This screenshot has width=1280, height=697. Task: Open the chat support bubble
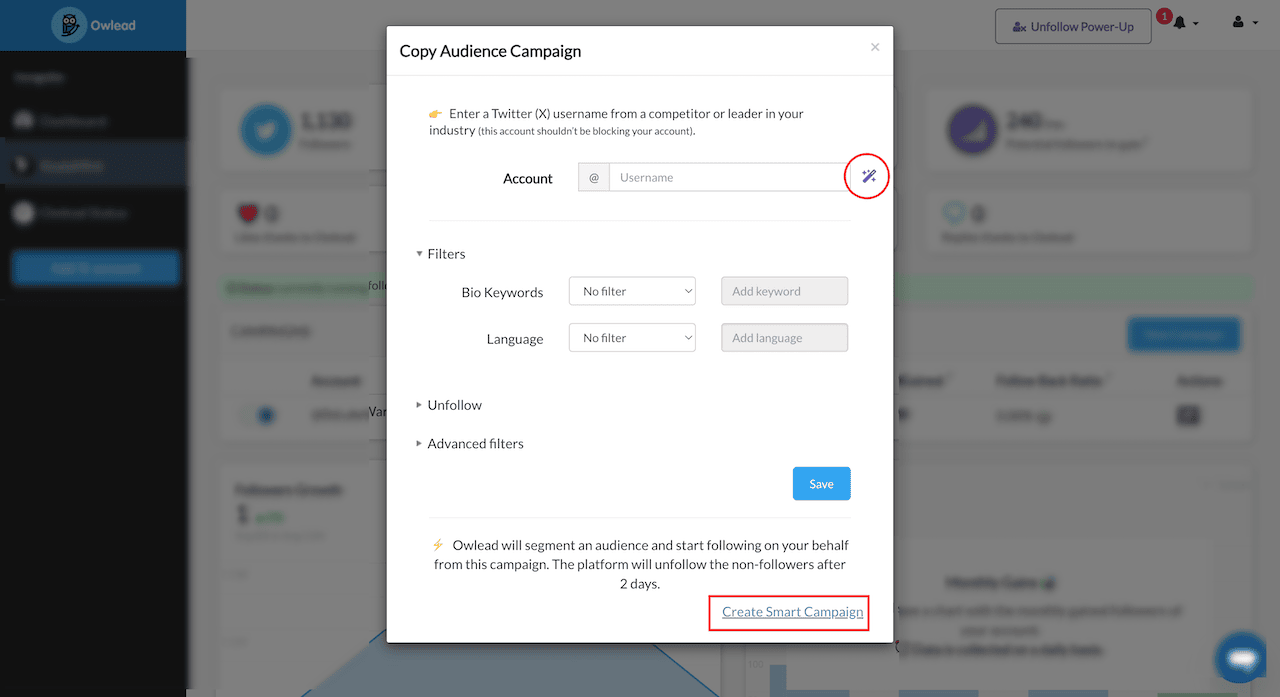click(1241, 658)
